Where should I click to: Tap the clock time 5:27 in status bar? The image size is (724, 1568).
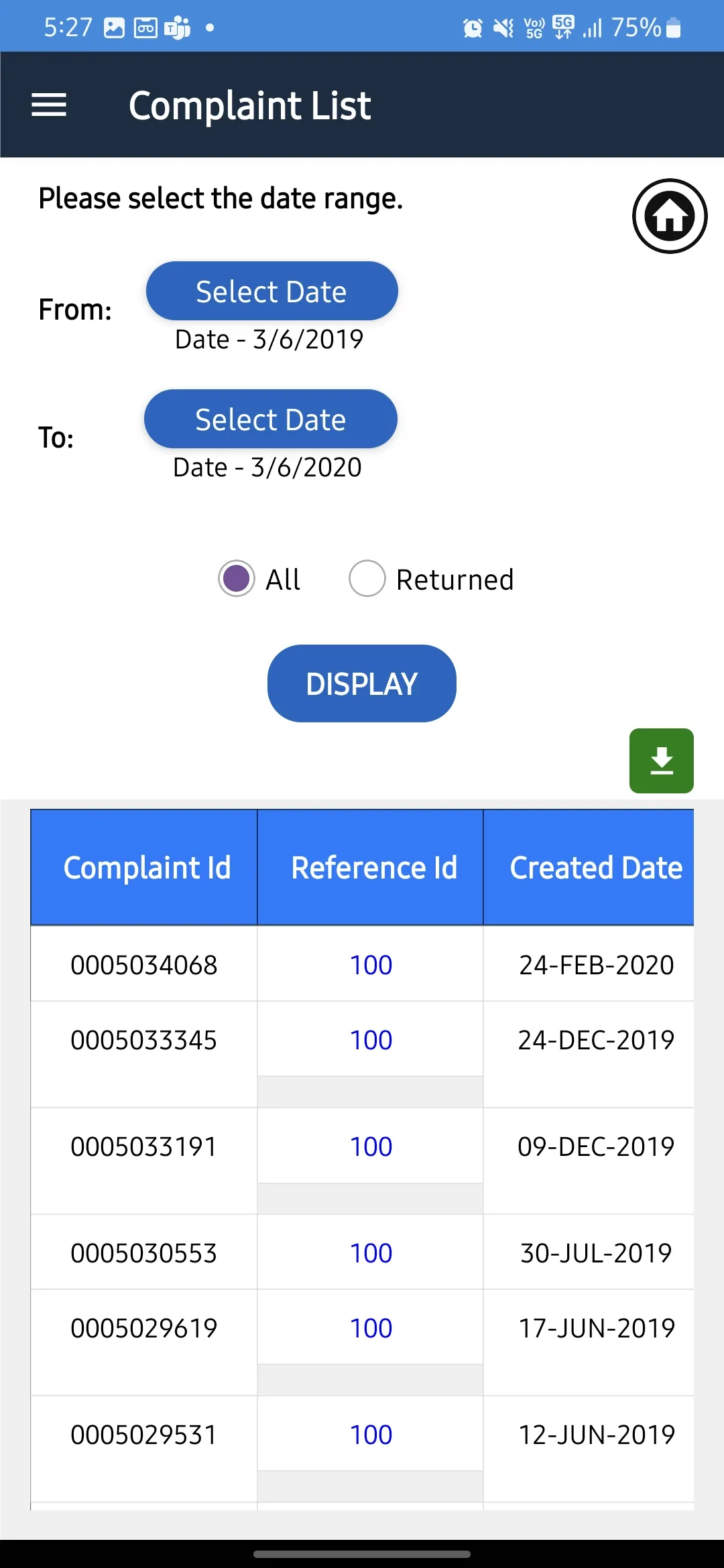point(68,27)
